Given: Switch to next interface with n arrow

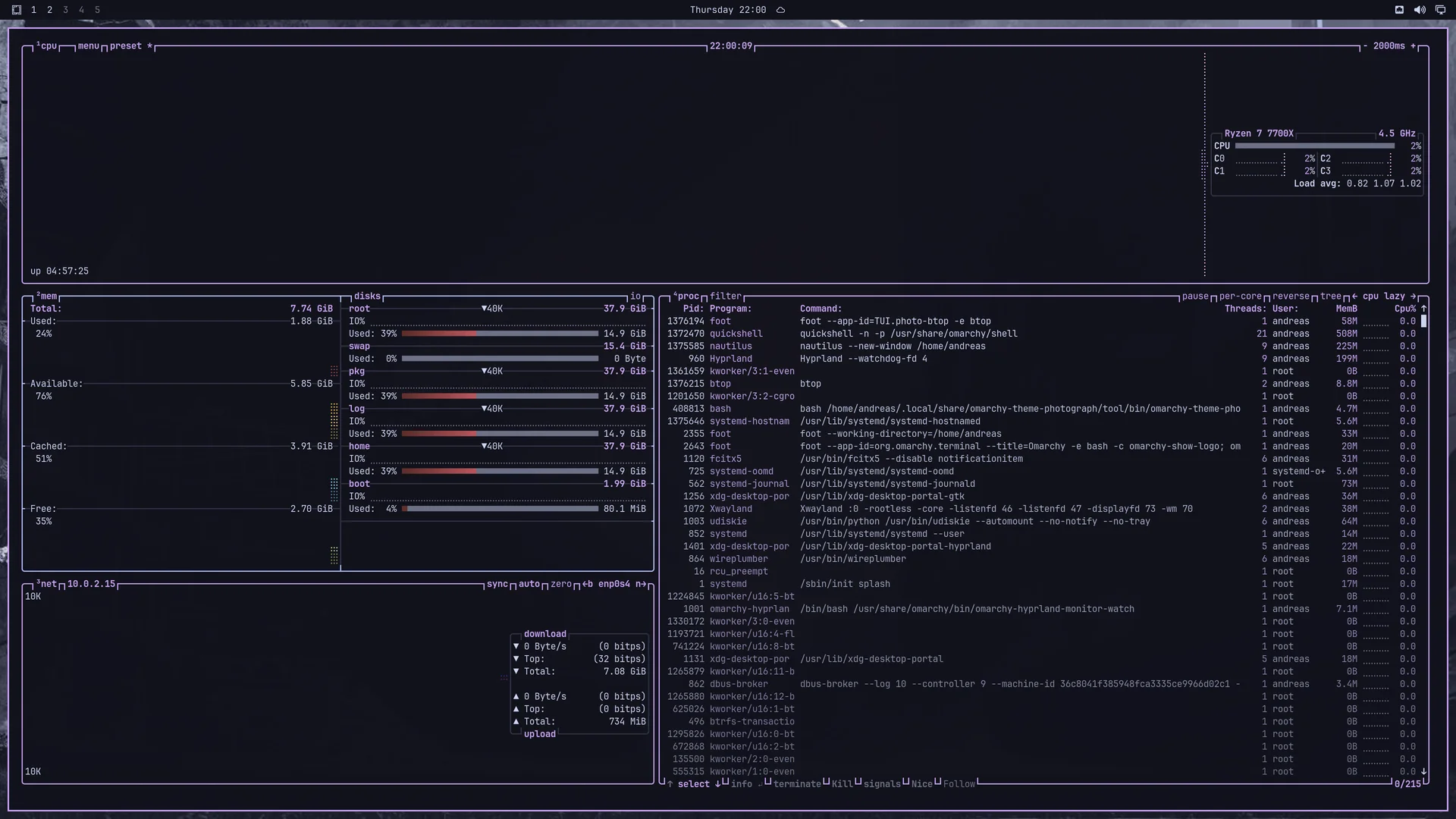Looking at the screenshot, I should tap(641, 584).
